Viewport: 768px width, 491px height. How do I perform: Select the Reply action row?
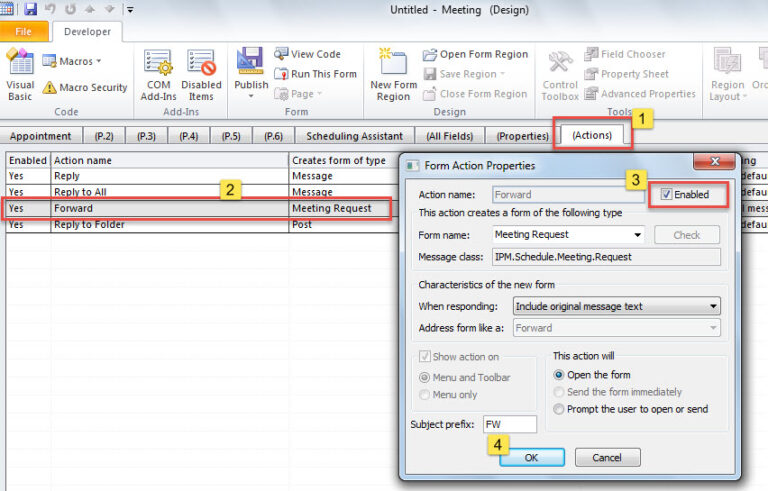pyautogui.click(x=201, y=176)
